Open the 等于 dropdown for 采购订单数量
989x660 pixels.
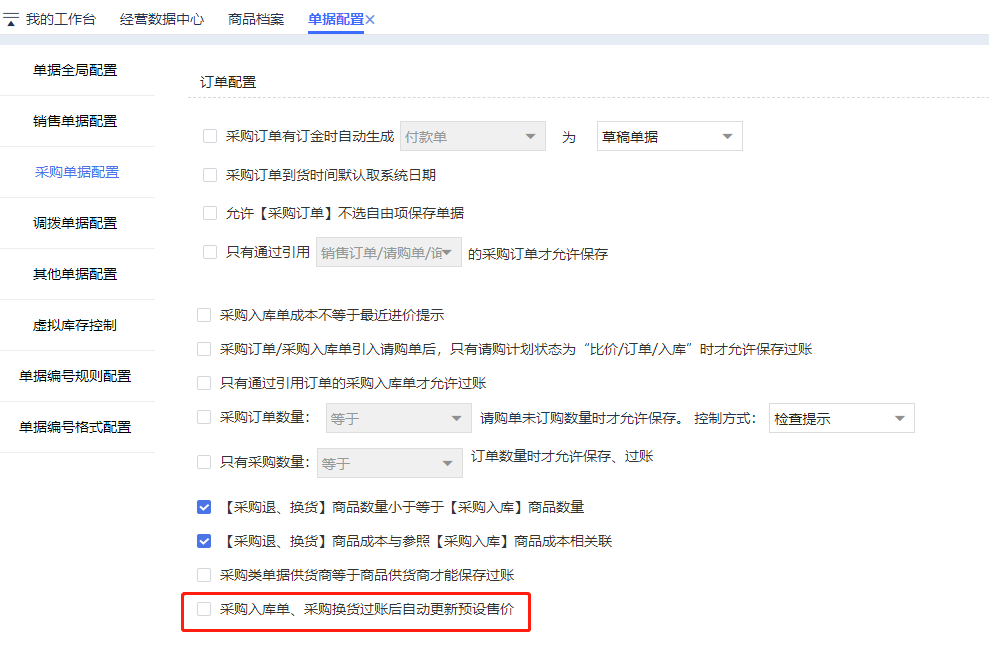click(x=397, y=417)
